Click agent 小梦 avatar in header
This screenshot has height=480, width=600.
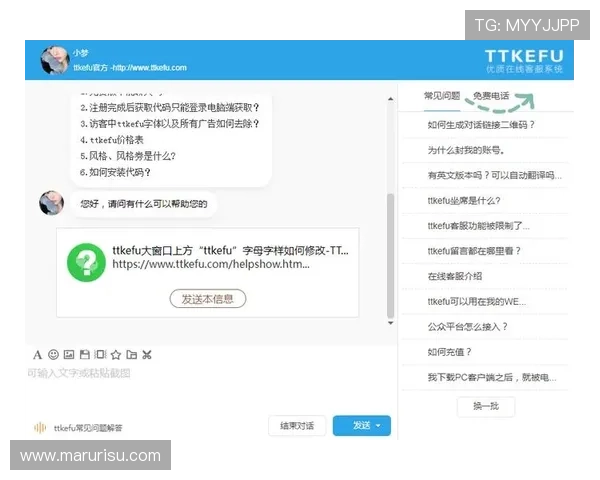coord(55,60)
